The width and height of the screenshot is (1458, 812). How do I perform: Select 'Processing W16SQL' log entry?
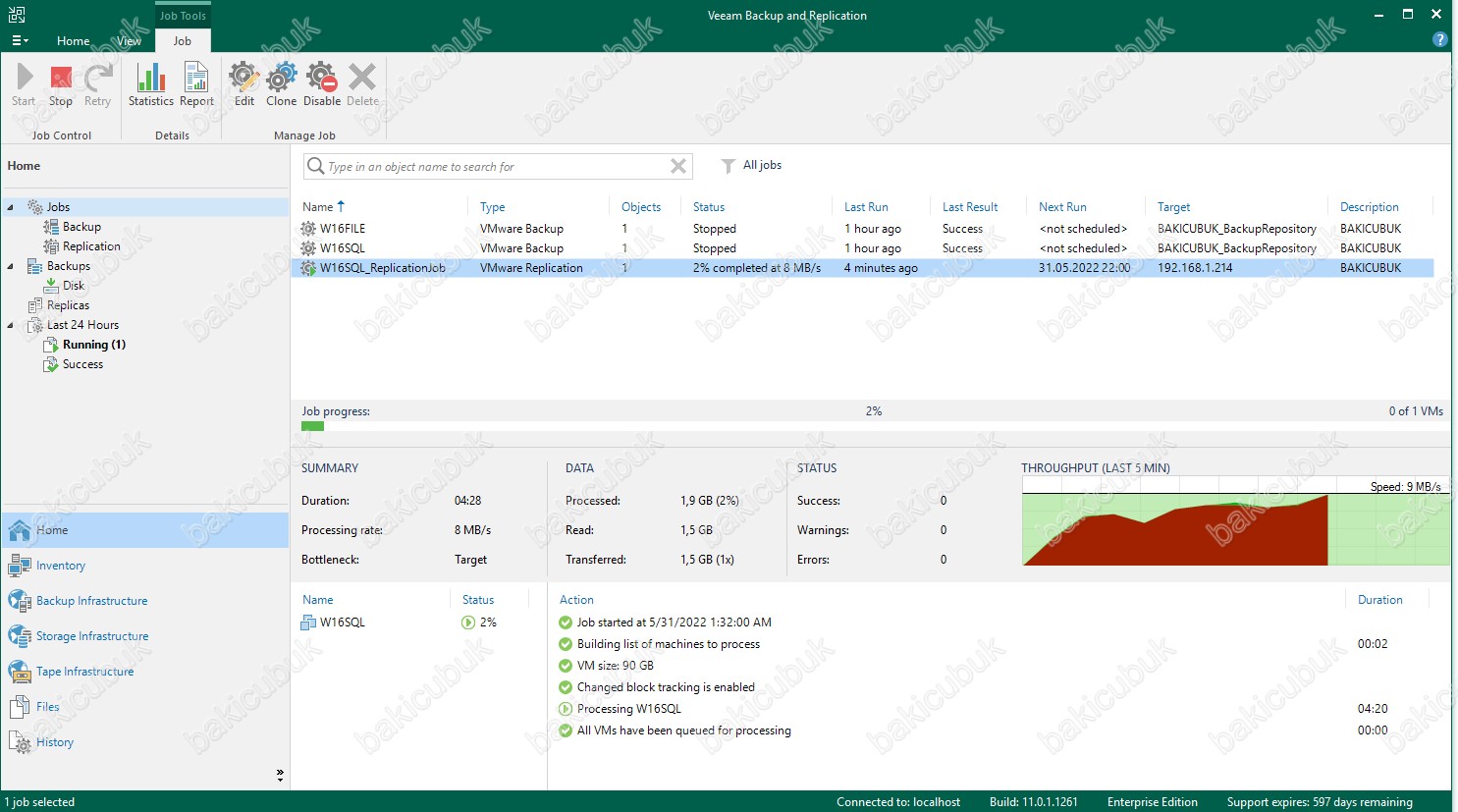628,709
